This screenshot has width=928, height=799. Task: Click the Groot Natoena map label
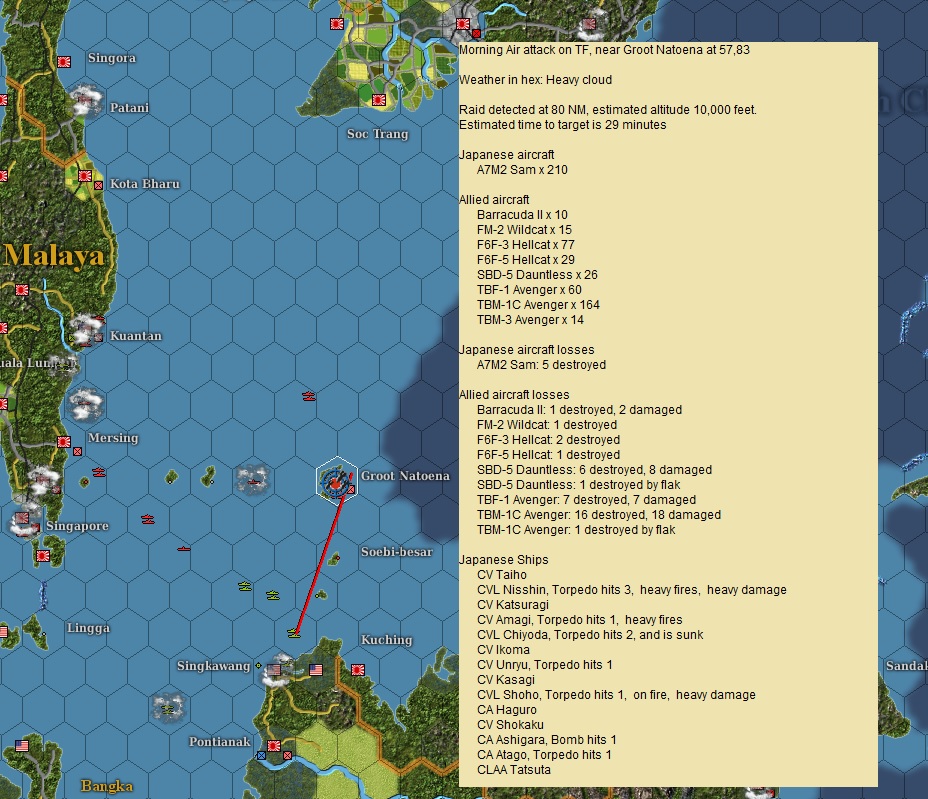coord(405,476)
